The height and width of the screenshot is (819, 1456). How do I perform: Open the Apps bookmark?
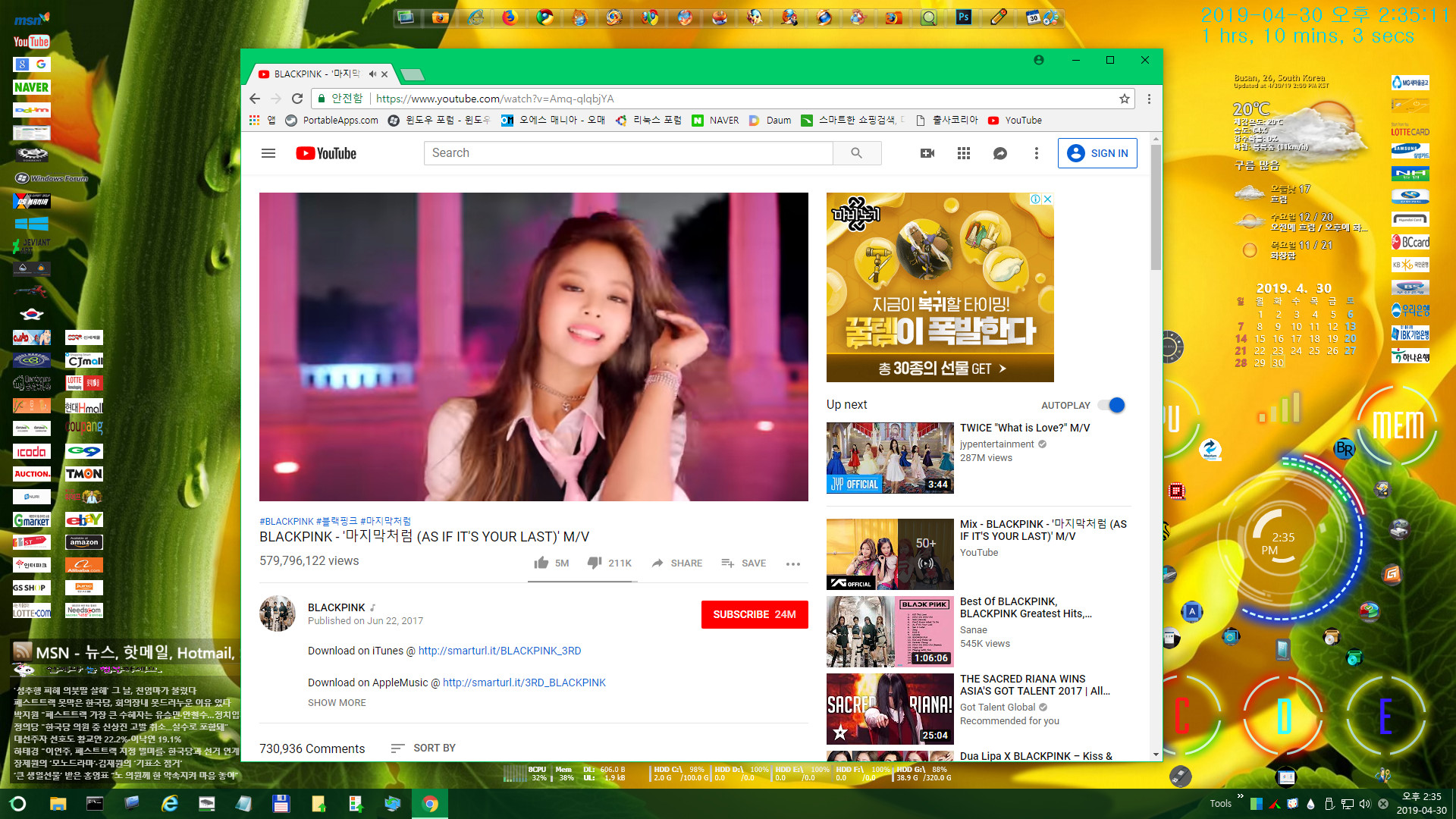pos(262,120)
